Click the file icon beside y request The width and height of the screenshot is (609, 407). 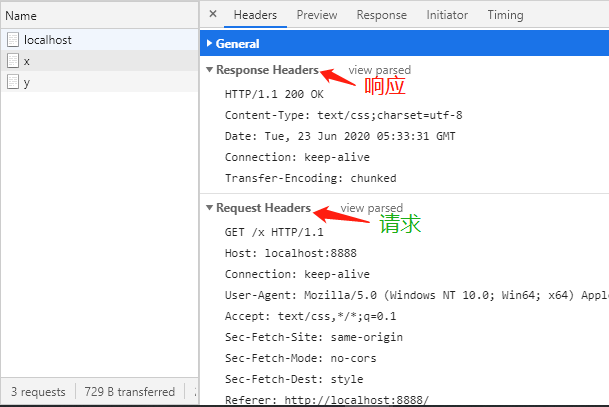pyautogui.click(x=13, y=82)
